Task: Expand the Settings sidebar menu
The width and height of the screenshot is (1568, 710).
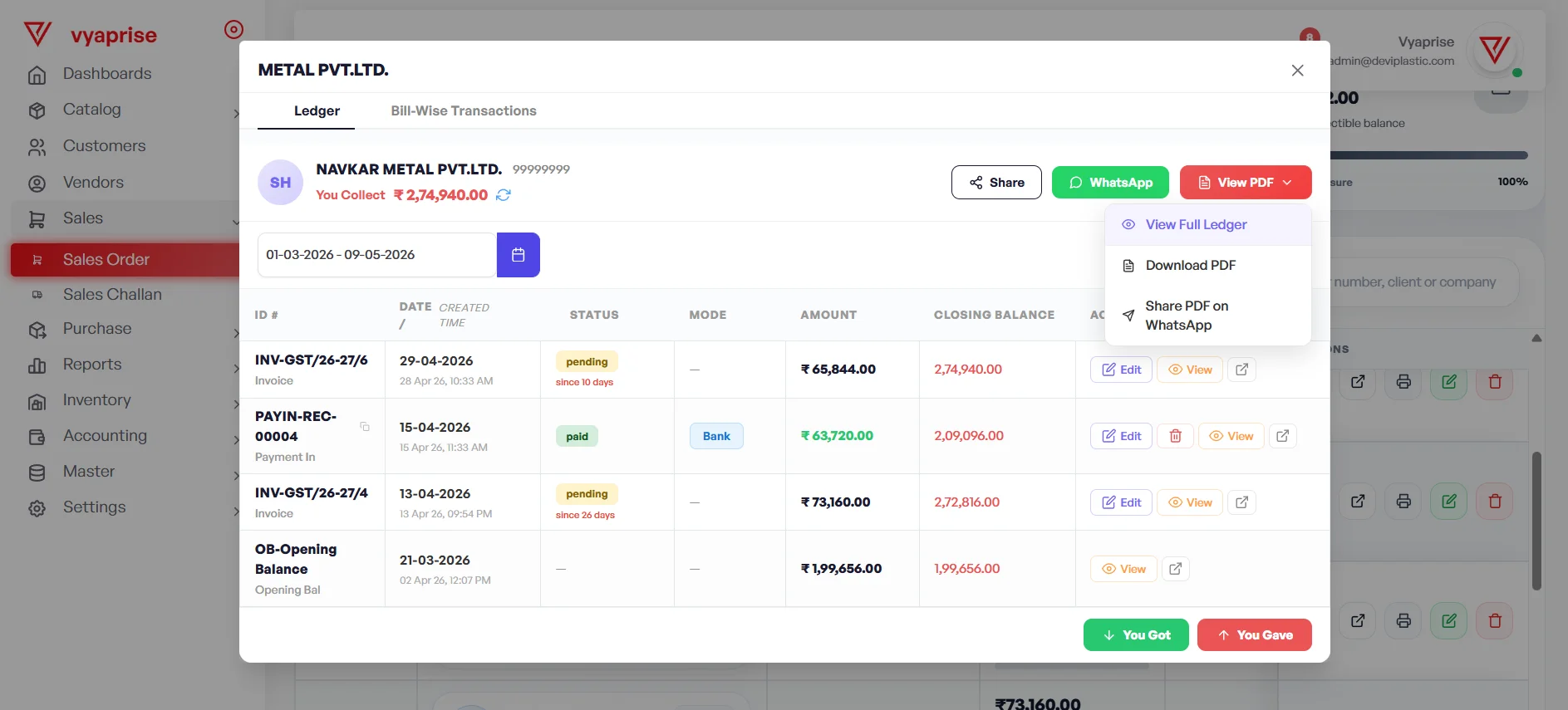Action: [125, 507]
